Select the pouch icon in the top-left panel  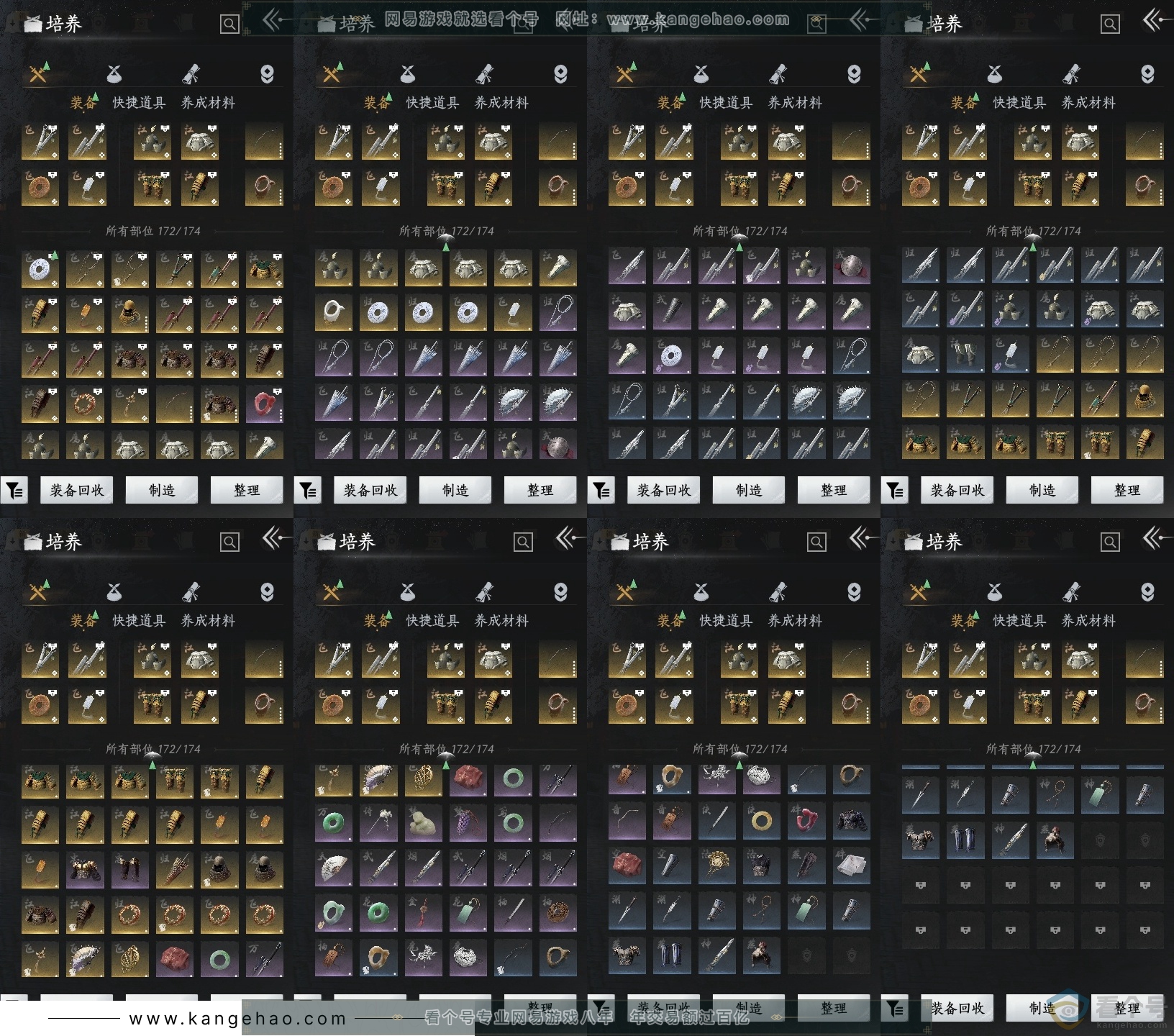[114, 73]
